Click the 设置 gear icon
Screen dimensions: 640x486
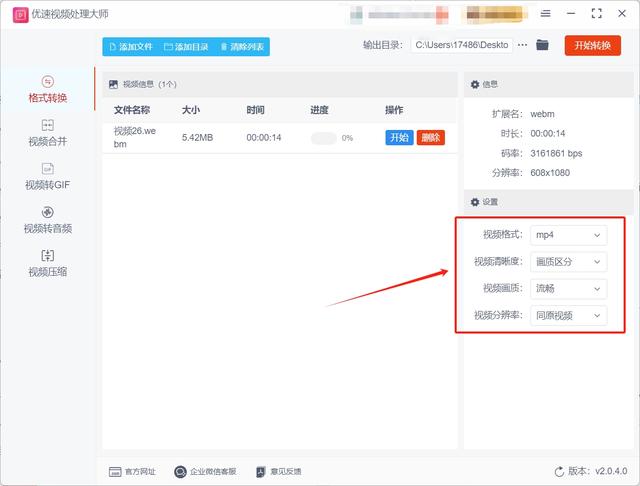coord(475,202)
